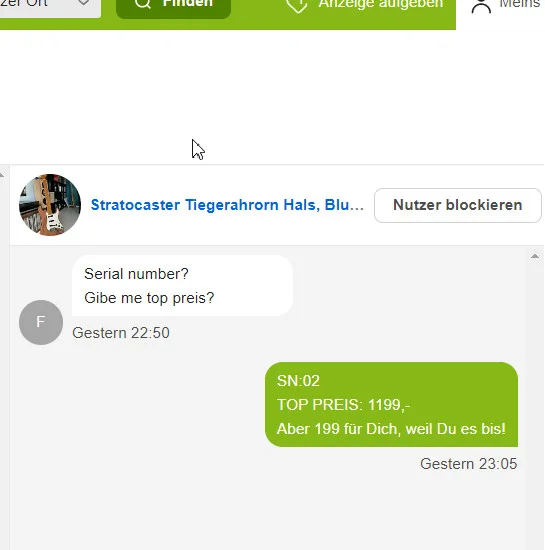The image size is (545, 550).
Task: Click the gray 'F' user avatar
Action: (41, 322)
